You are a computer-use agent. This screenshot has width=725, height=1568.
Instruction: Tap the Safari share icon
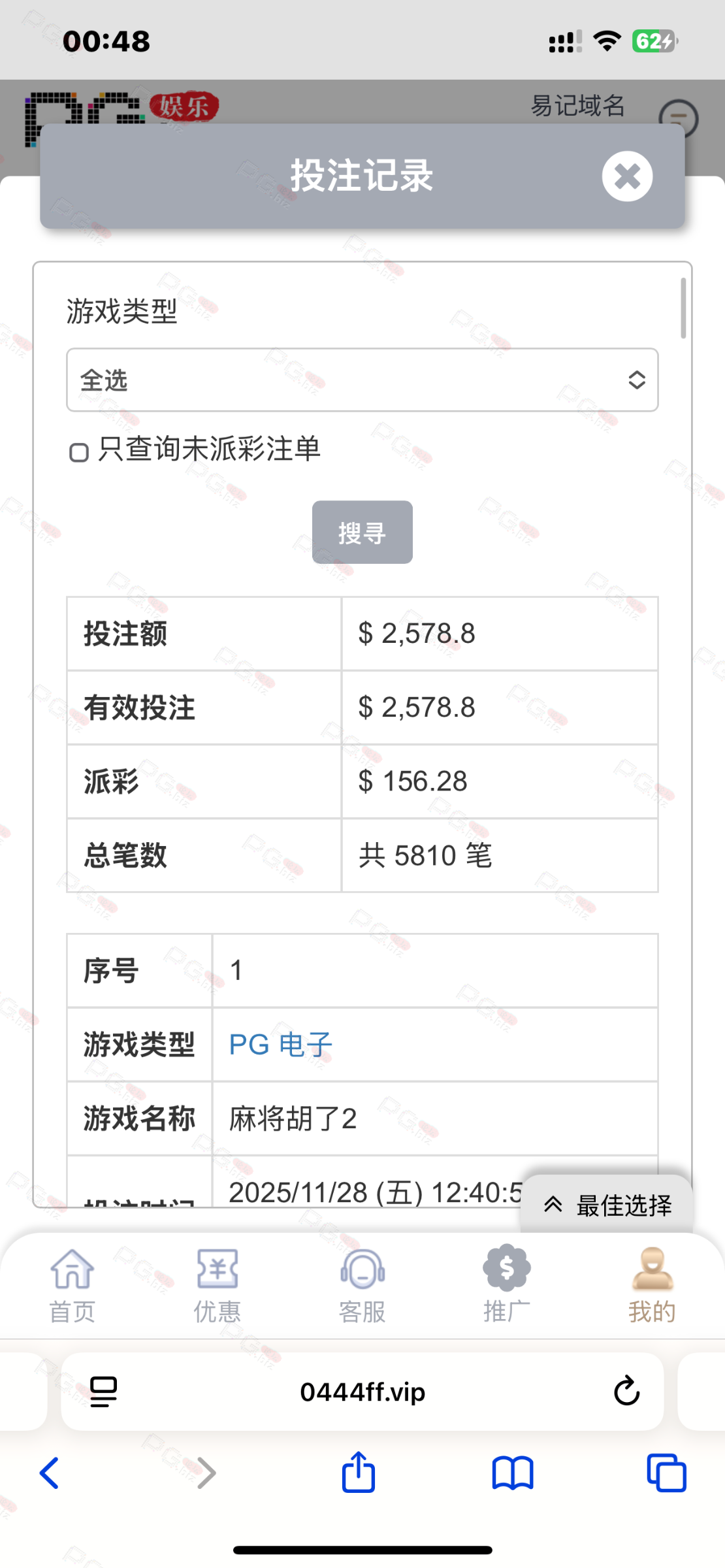359,1472
